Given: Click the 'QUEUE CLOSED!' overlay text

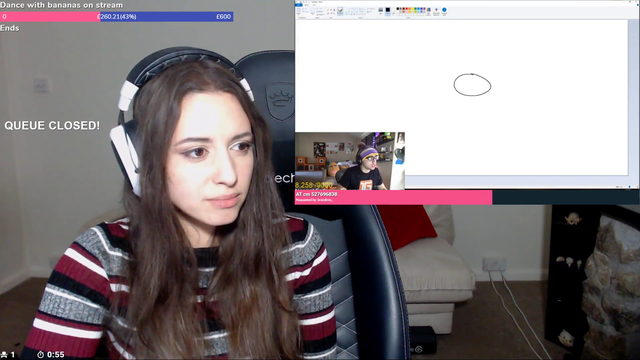Looking at the screenshot, I should click(x=52, y=125).
